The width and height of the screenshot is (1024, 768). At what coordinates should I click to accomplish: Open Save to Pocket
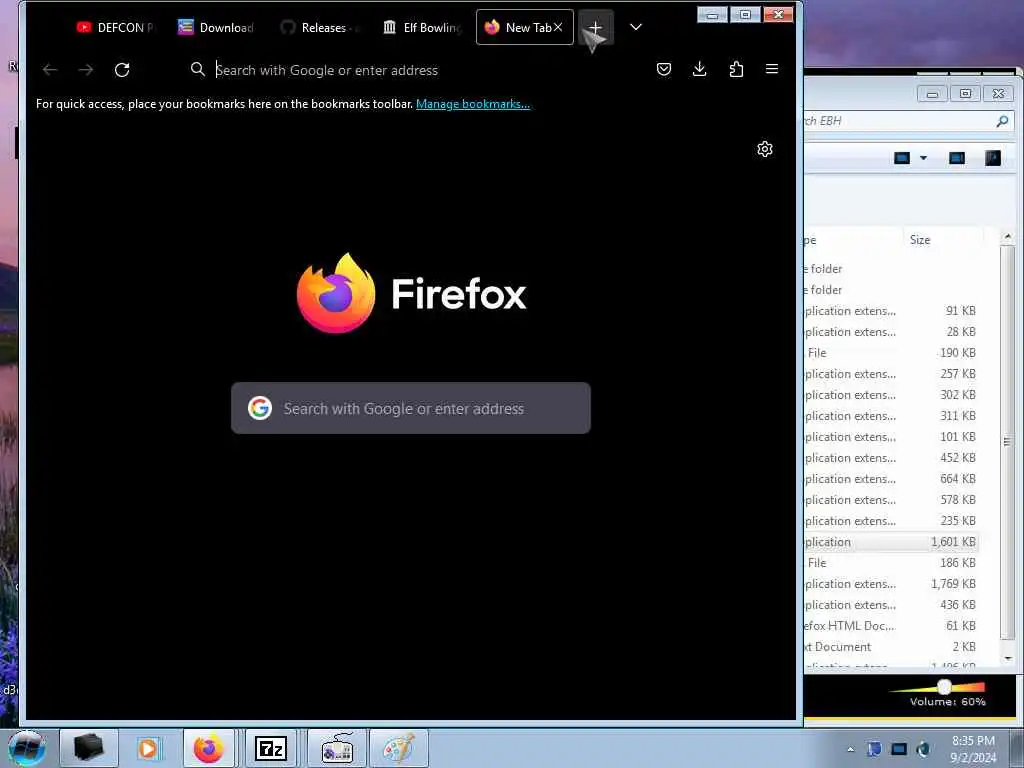[x=664, y=69]
